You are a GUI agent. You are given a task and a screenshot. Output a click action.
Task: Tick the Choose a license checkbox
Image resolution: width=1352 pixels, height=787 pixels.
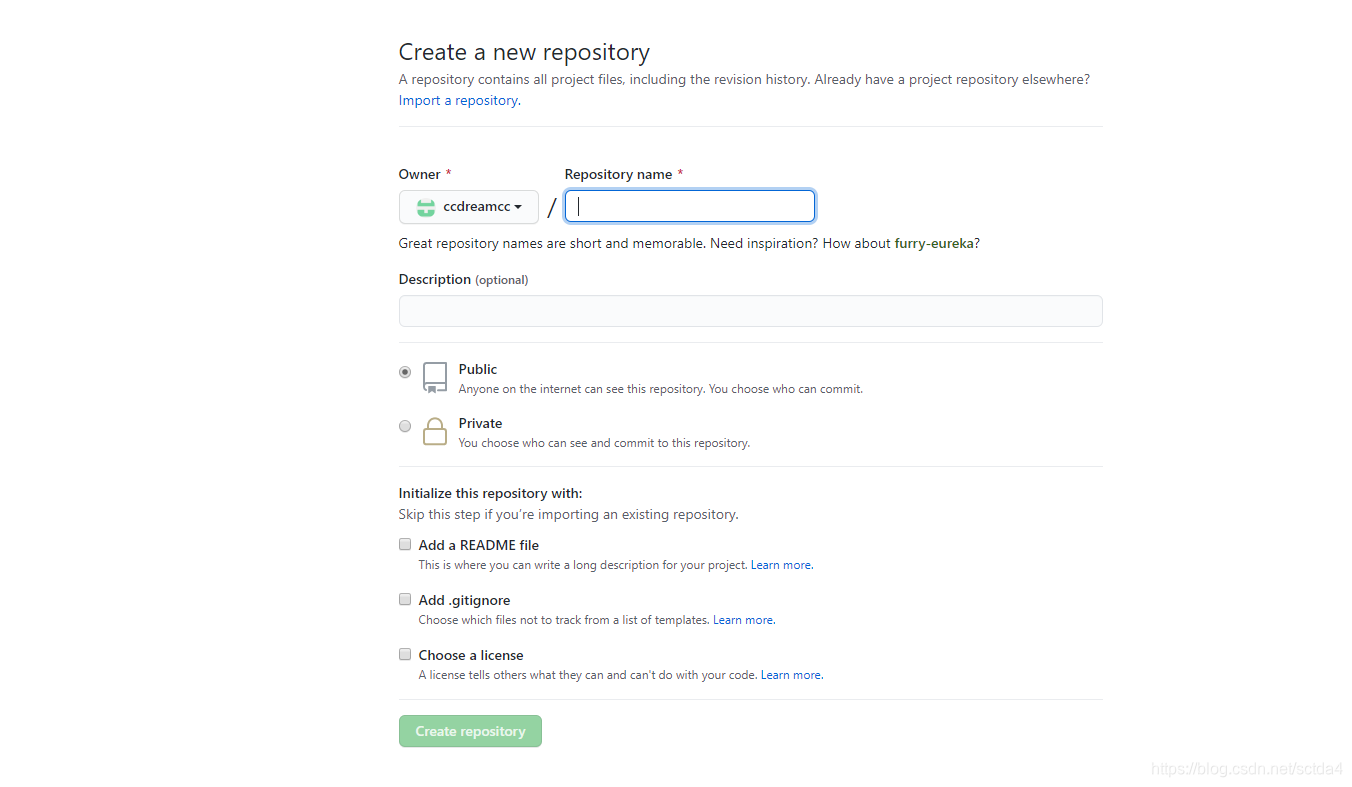405,654
